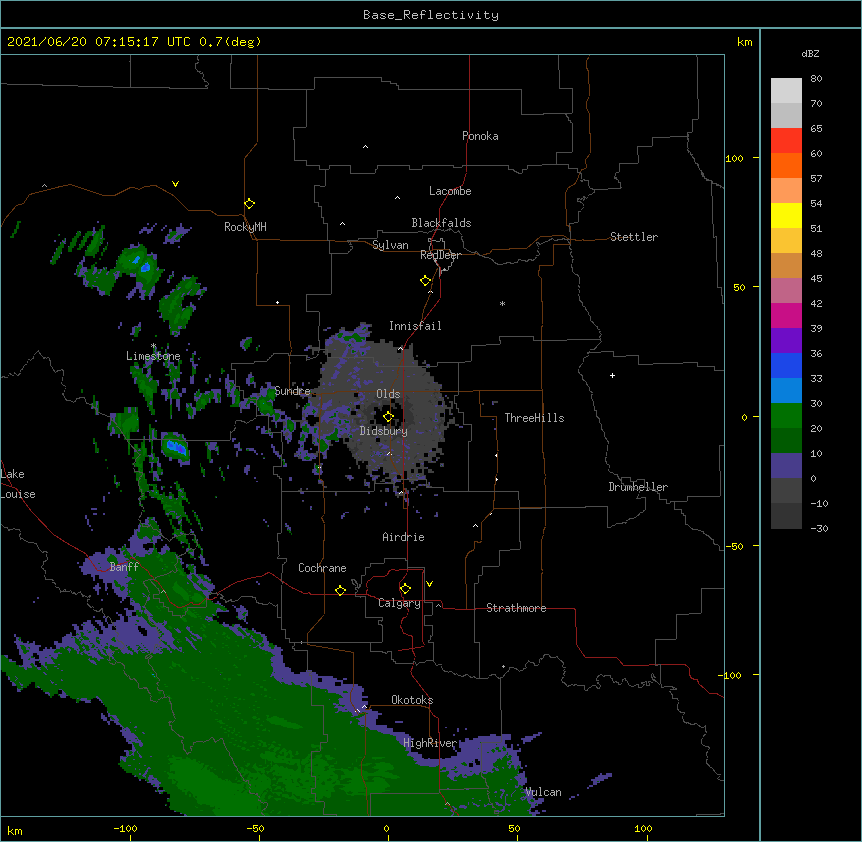Image resolution: width=862 pixels, height=842 pixels.
Task: Click the Sylvan label
Action: click(390, 245)
